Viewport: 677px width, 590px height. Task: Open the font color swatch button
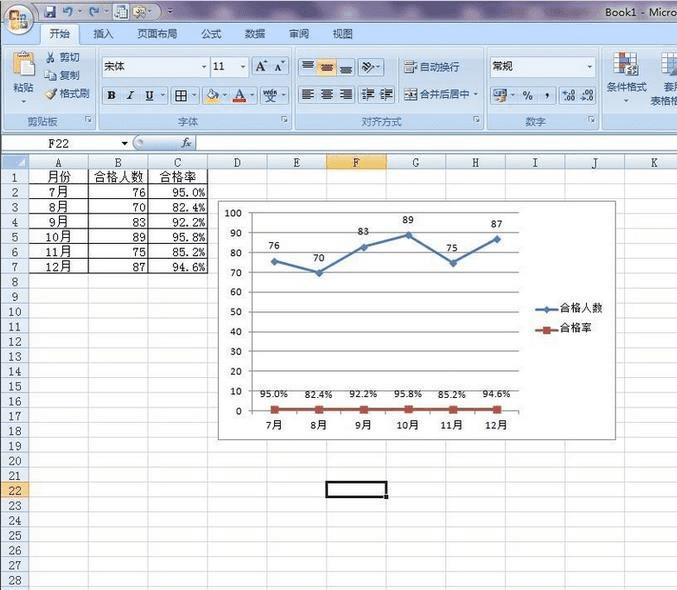tap(240, 95)
